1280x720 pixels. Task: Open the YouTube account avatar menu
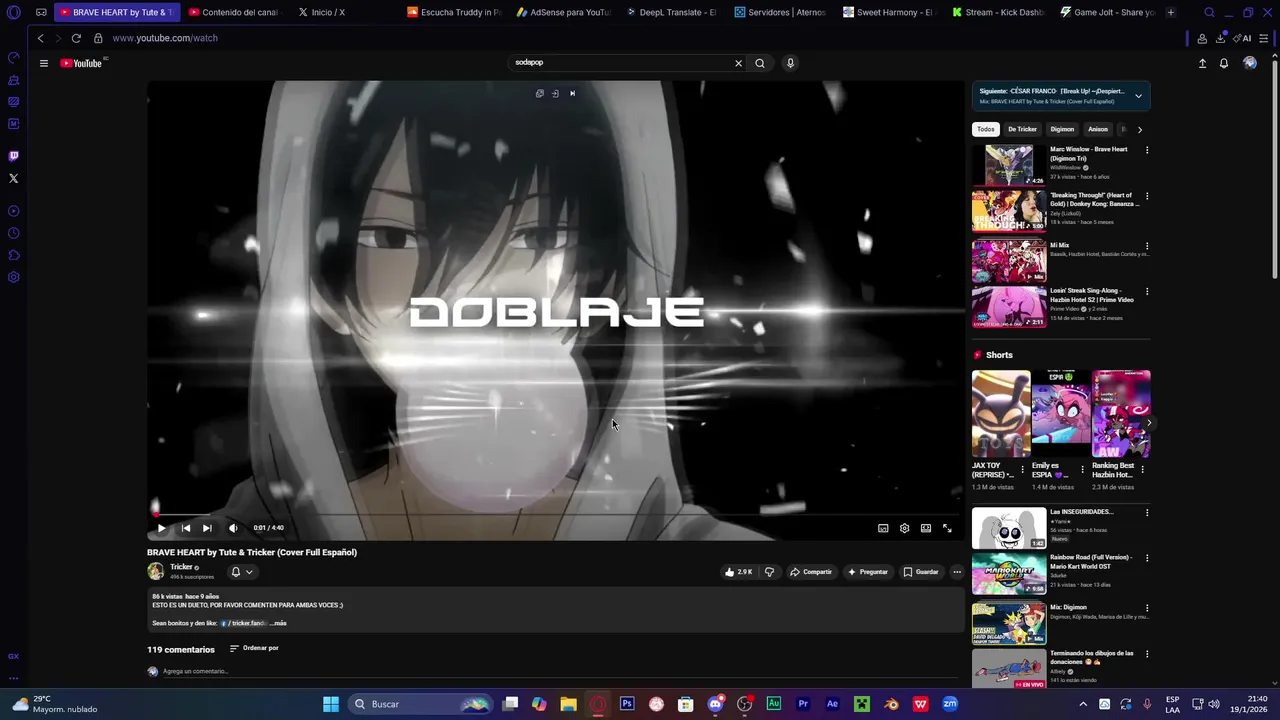pos(1250,63)
